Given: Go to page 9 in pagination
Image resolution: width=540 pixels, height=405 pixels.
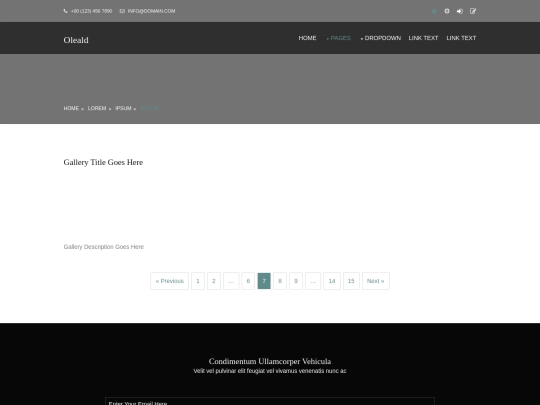Looking at the screenshot, I should tap(296, 281).
